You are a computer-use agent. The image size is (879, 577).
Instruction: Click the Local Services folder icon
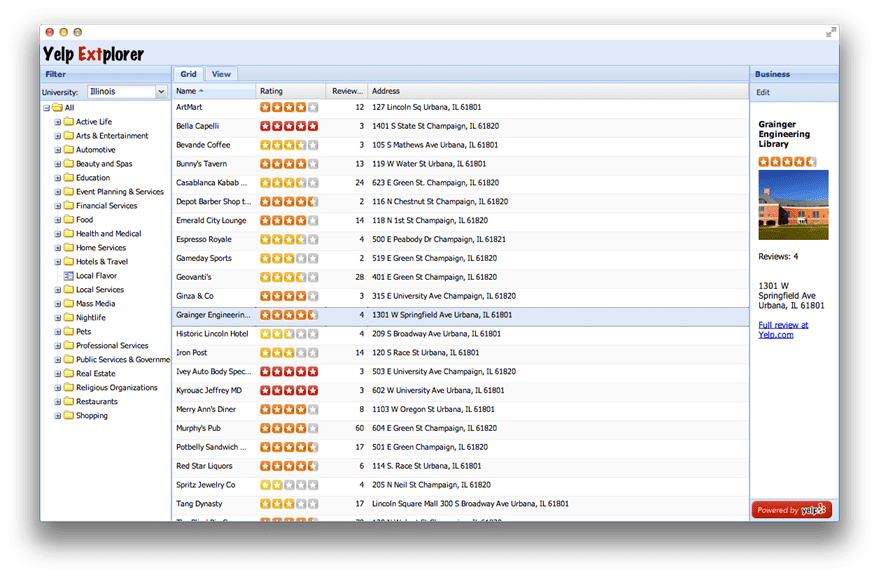coord(68,289)
